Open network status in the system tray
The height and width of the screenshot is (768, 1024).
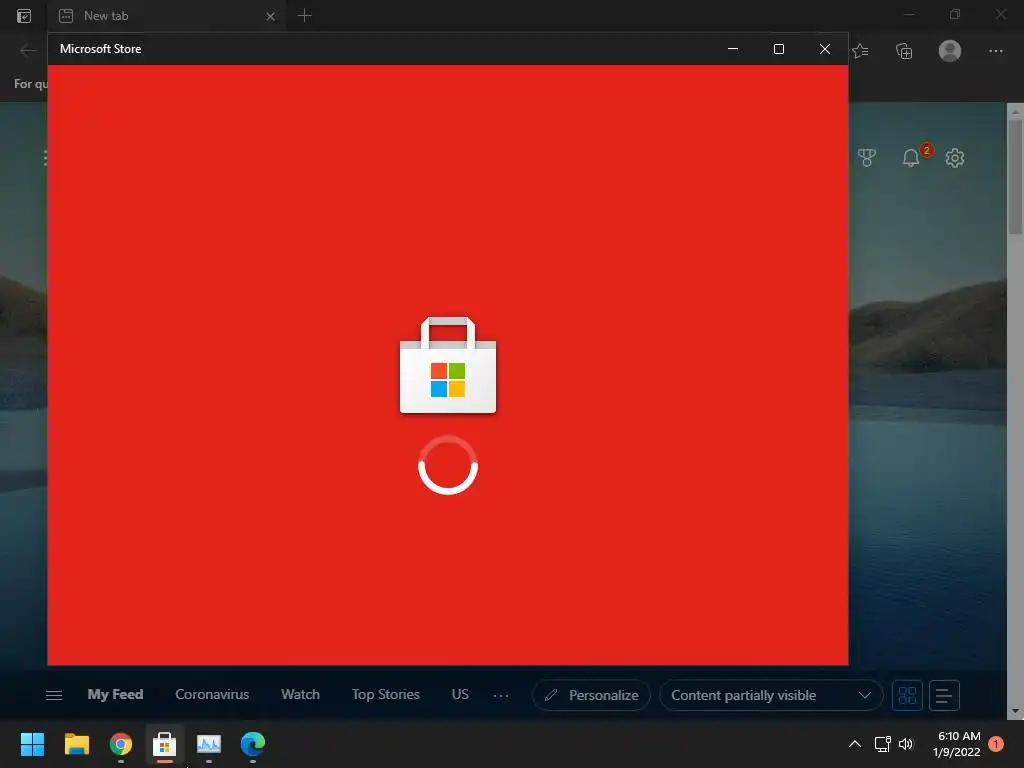(882, 744)
